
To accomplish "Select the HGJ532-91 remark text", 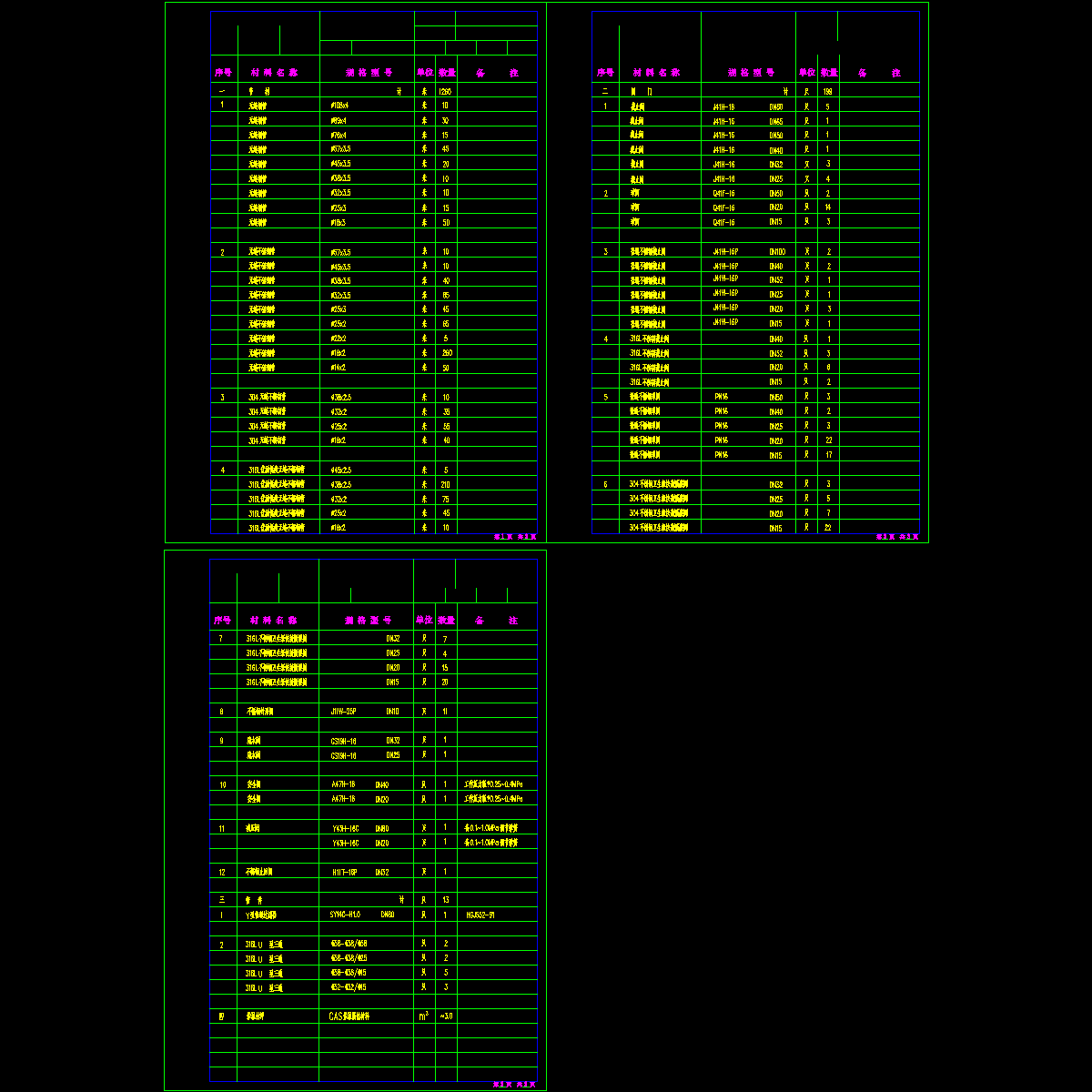I will (x=480, y=915).
